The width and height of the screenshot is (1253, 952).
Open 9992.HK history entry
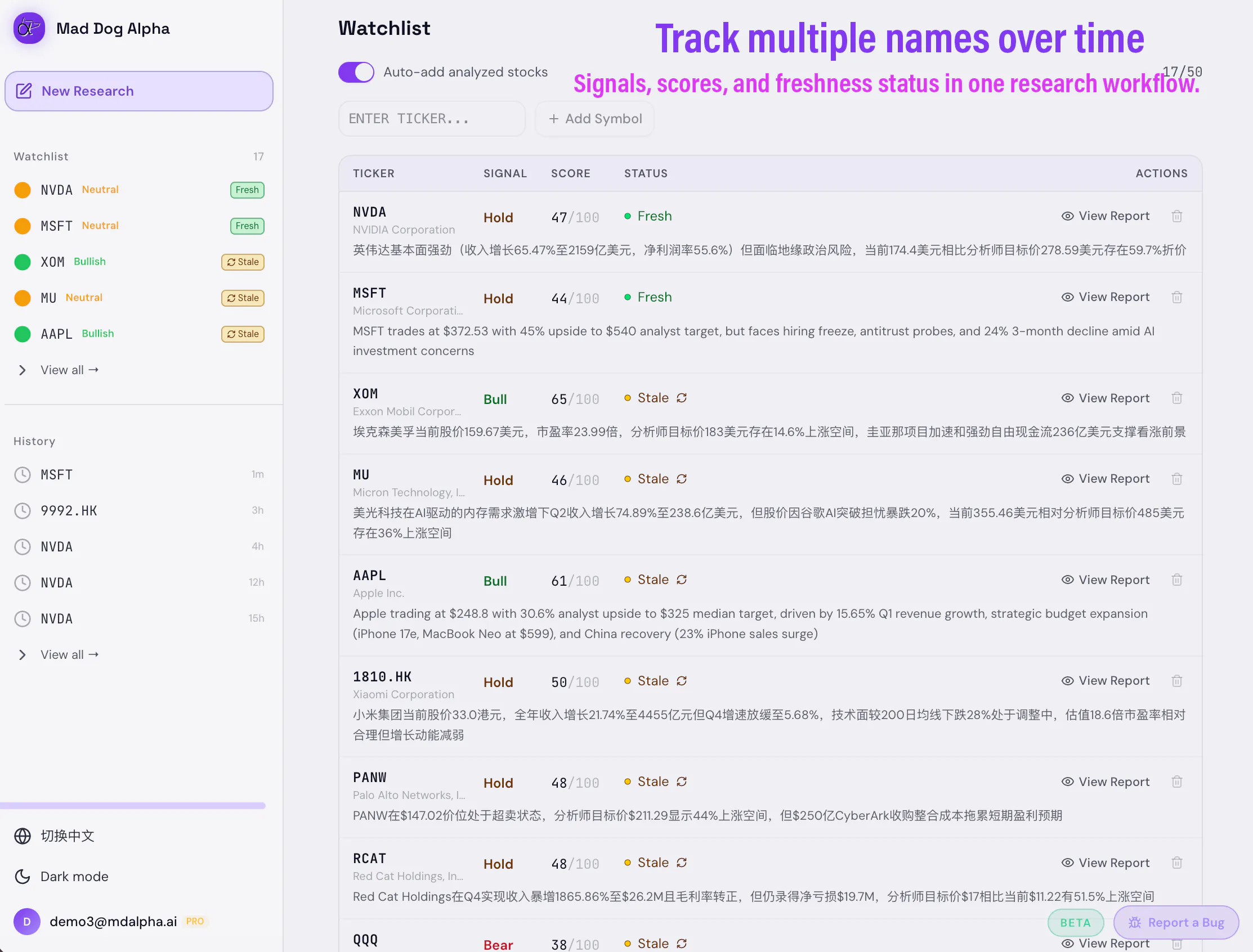tap(139, 510)
